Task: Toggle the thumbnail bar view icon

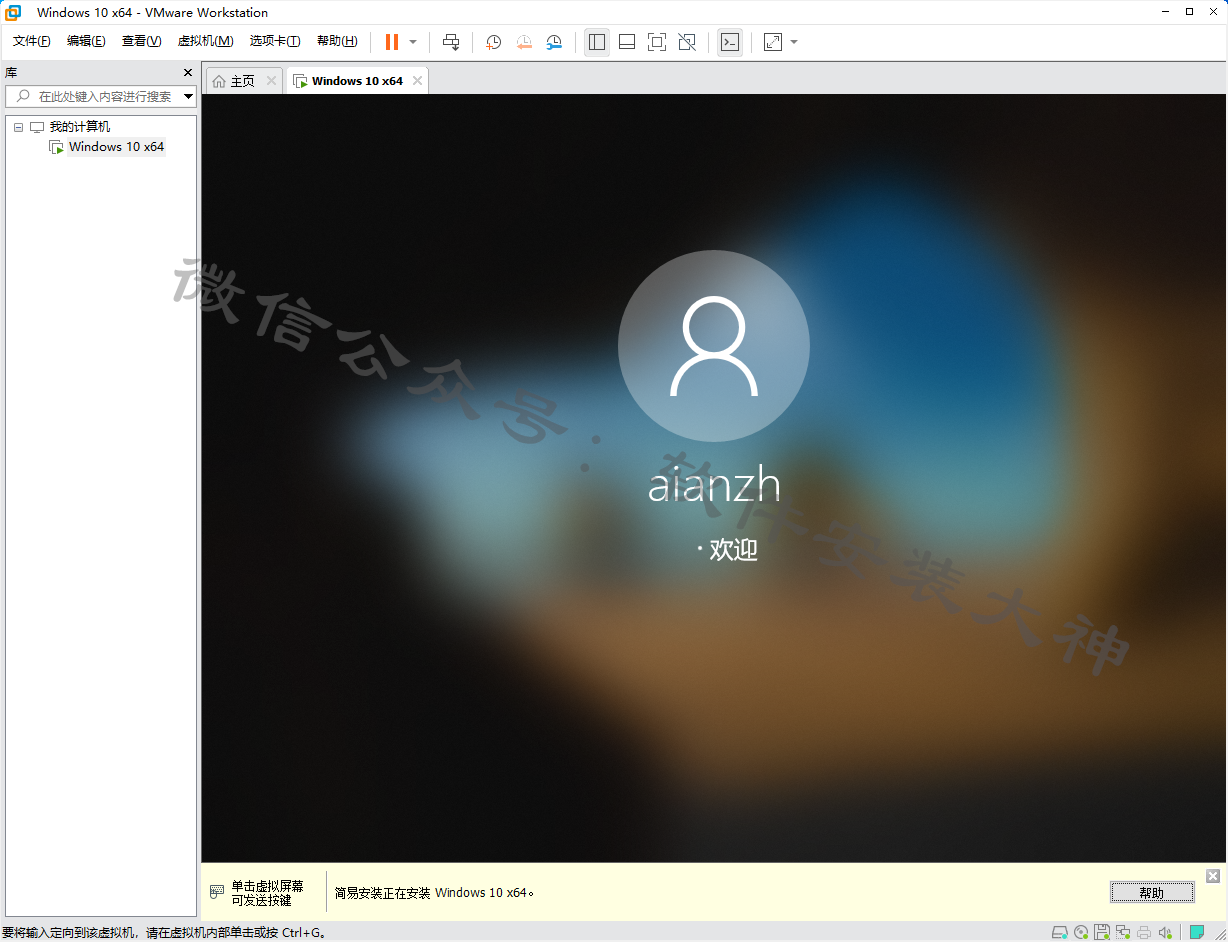Action: (x=627, y=42)
